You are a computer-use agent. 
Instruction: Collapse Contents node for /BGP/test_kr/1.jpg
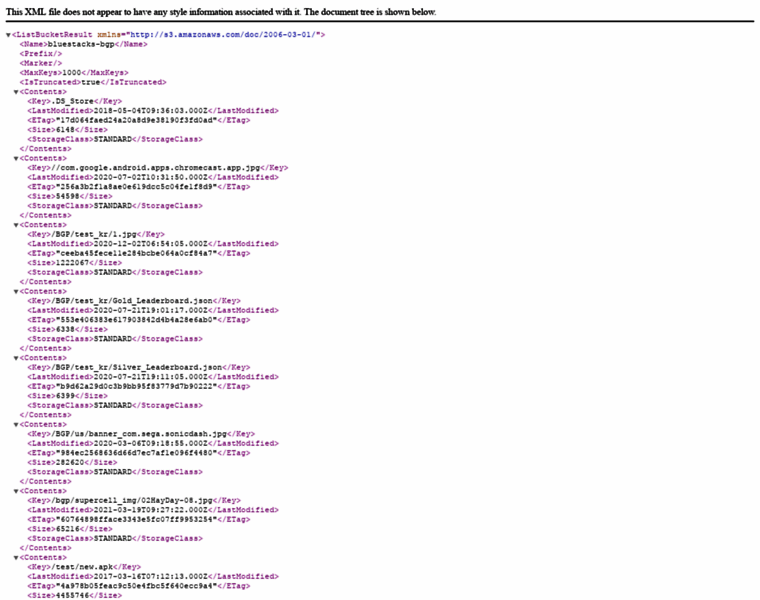(16, 225)
